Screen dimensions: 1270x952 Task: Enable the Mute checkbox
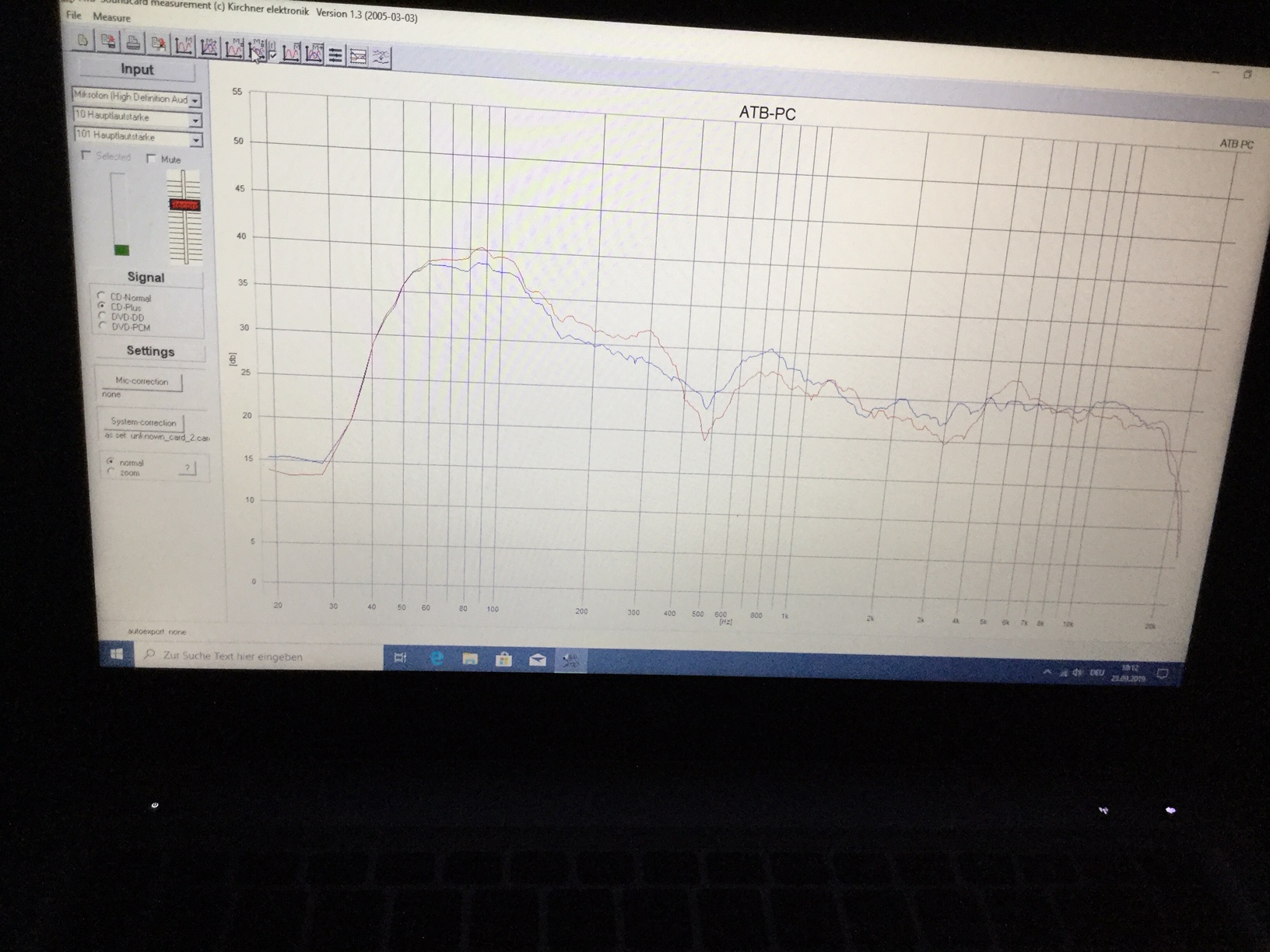(152, 159)
